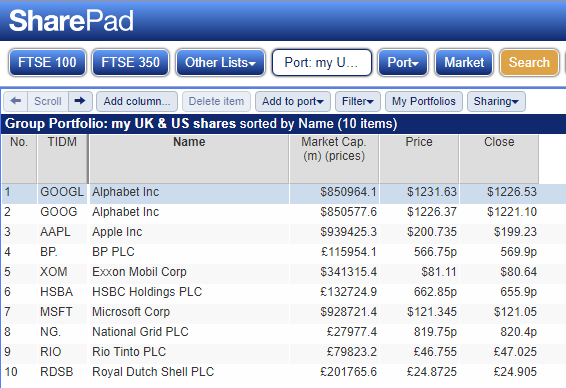
Task: Open the Other Lists dropdown
Action: [220, 62]
